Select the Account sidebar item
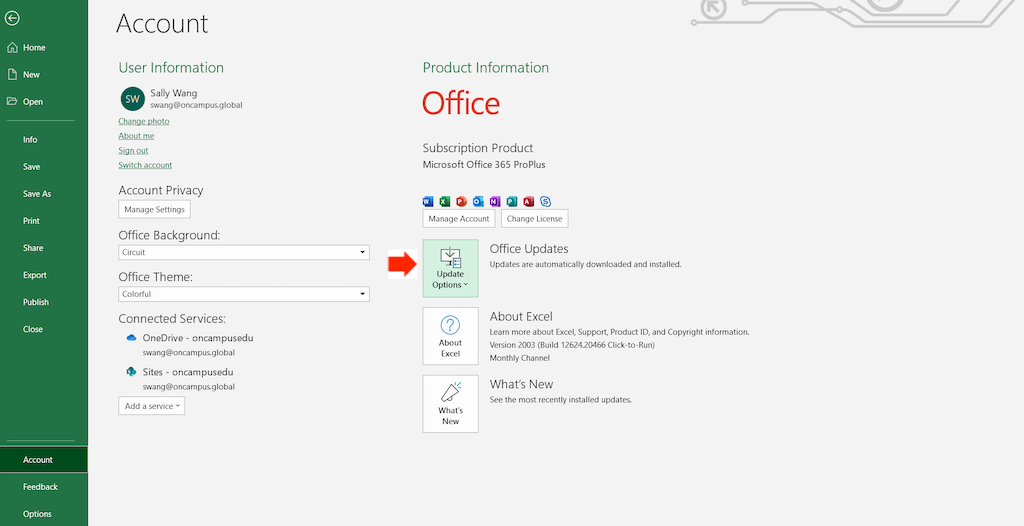 click(44, 459)
